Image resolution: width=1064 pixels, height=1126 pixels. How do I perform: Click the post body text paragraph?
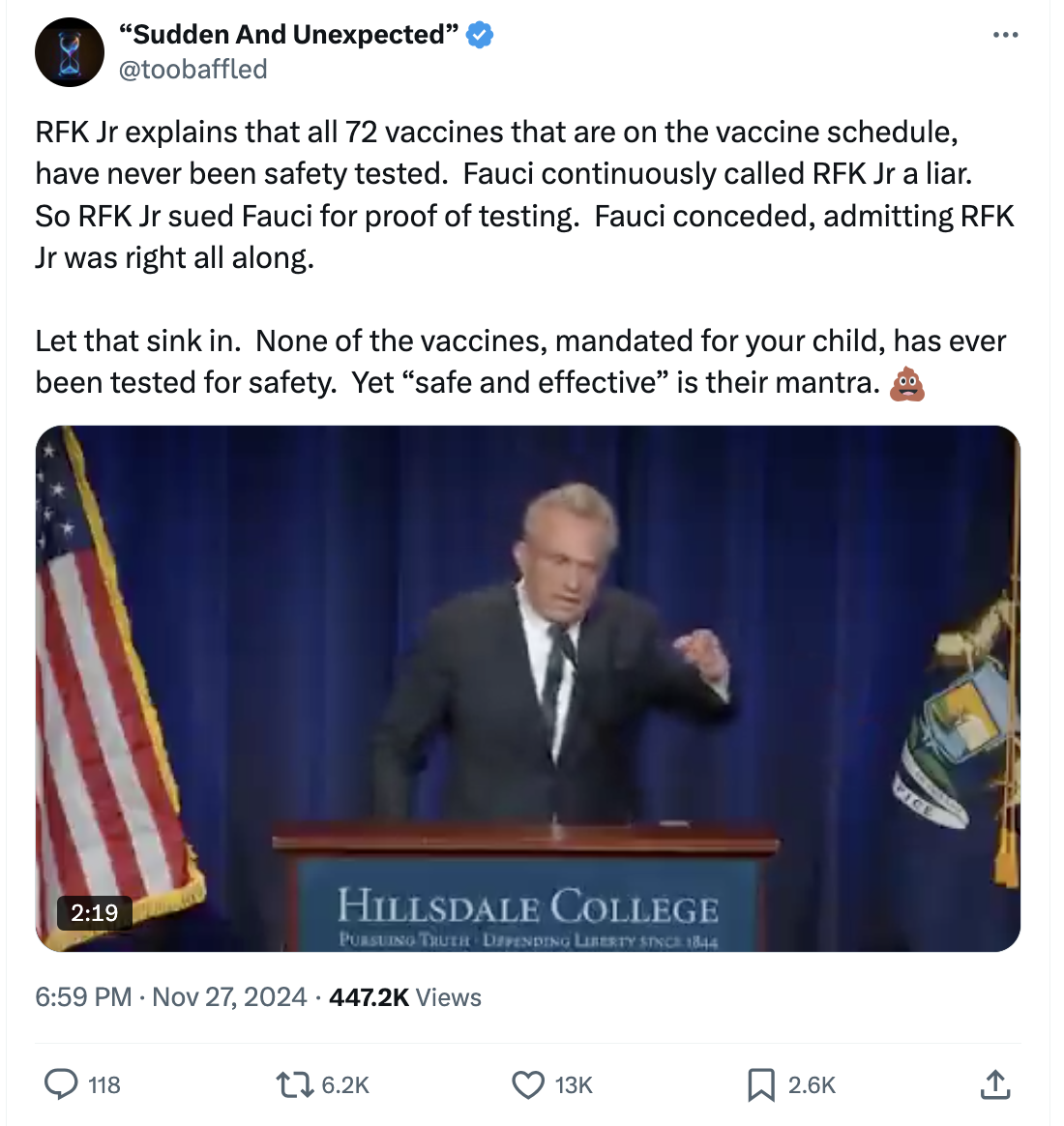(525, 257)
